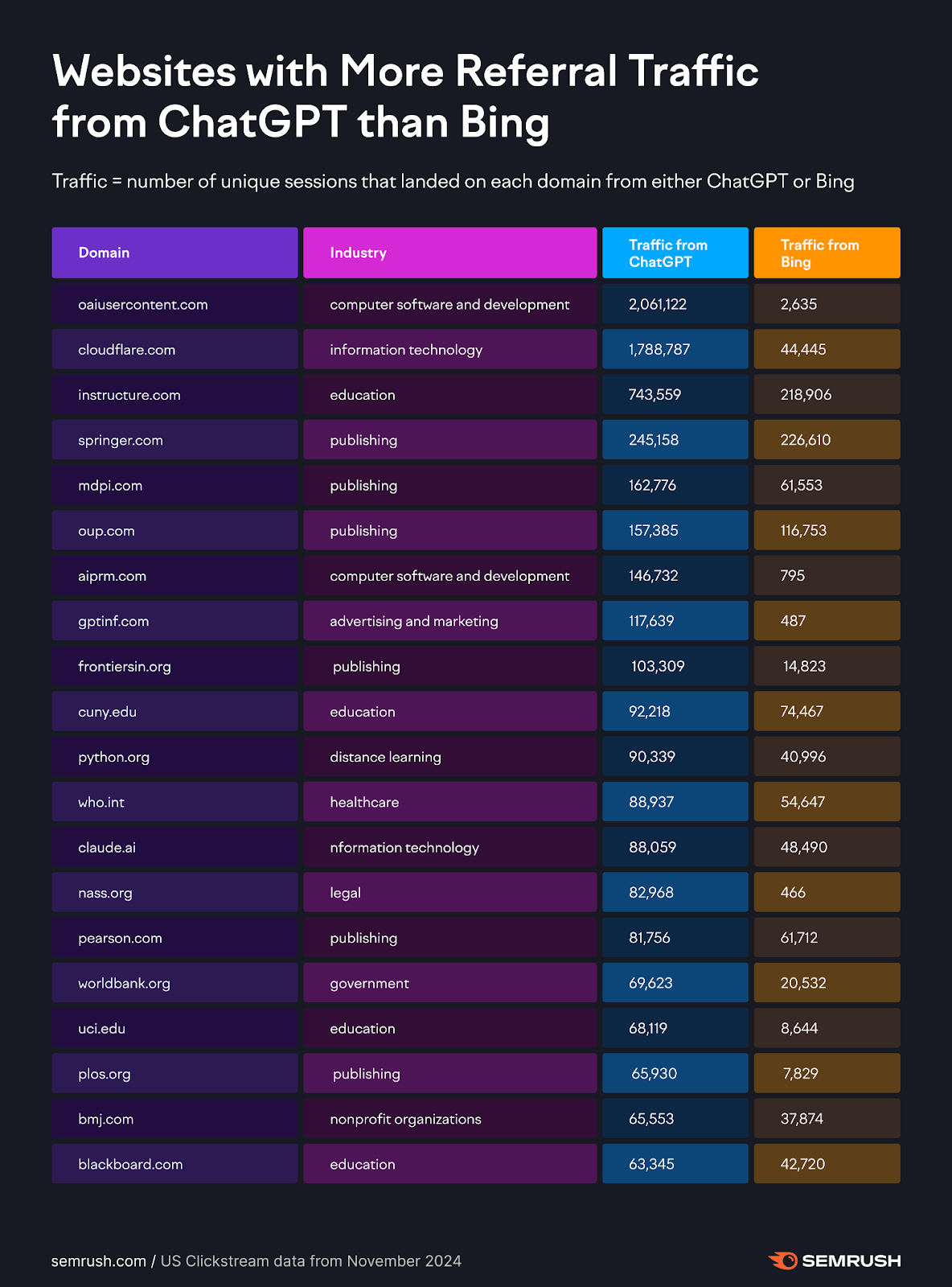Click the US Clickstream data footer note
The image size is (952, 1287).
pos(311,1261)
